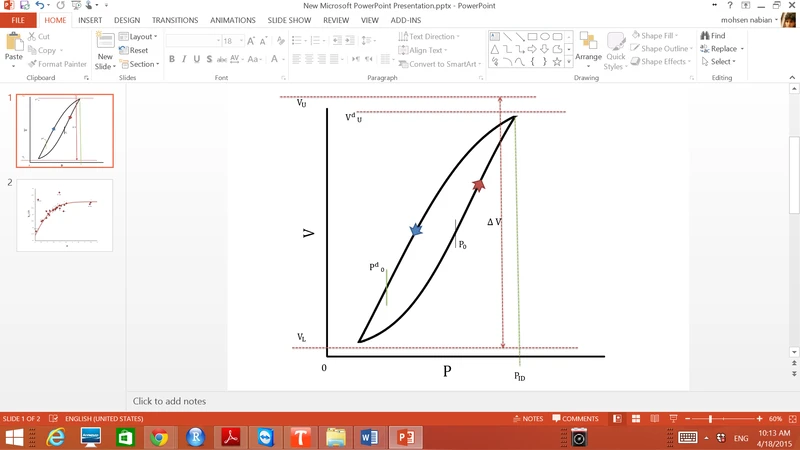The width and height of the screenshot is (800, 450).
Task: Open the INSERT ribbon tab
Action: (x=90, y=19)
